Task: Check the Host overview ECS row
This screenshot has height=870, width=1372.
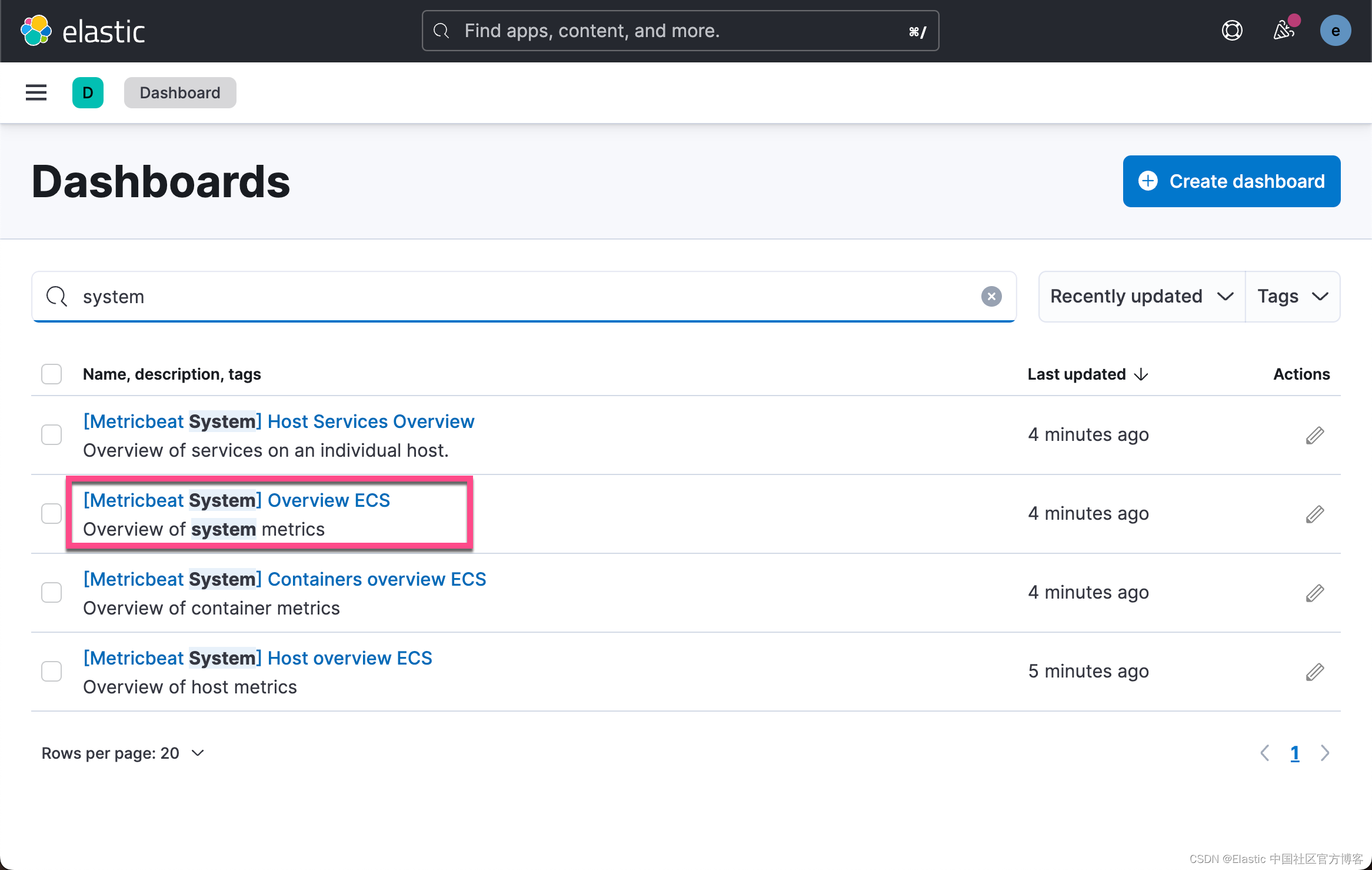Action: tap(52, 672)
